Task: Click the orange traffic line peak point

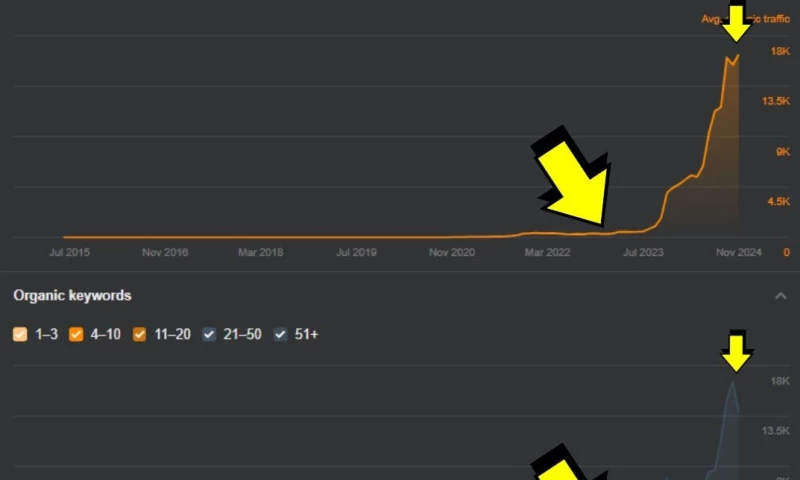Action: point(738,56)
